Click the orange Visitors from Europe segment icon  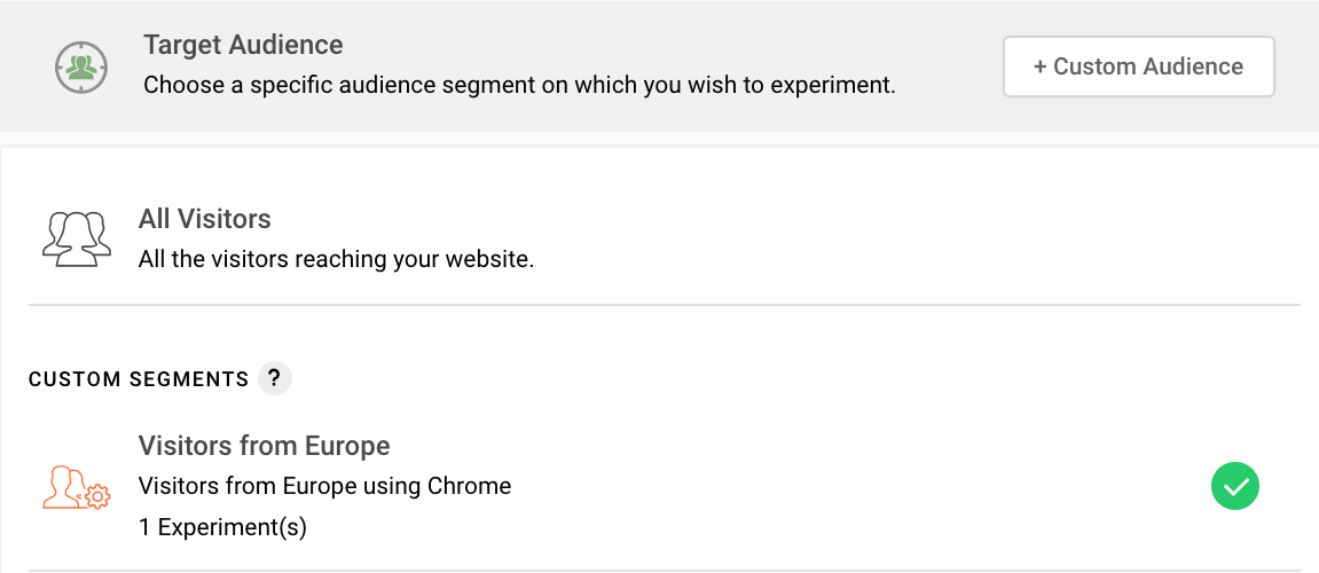coord(75,487)
